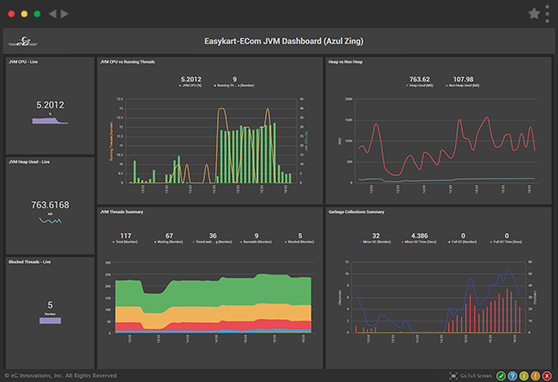This screenshot has width=558, height=382.
Task: Click the forward navigation arrow
Action: [x=64, y=14]
